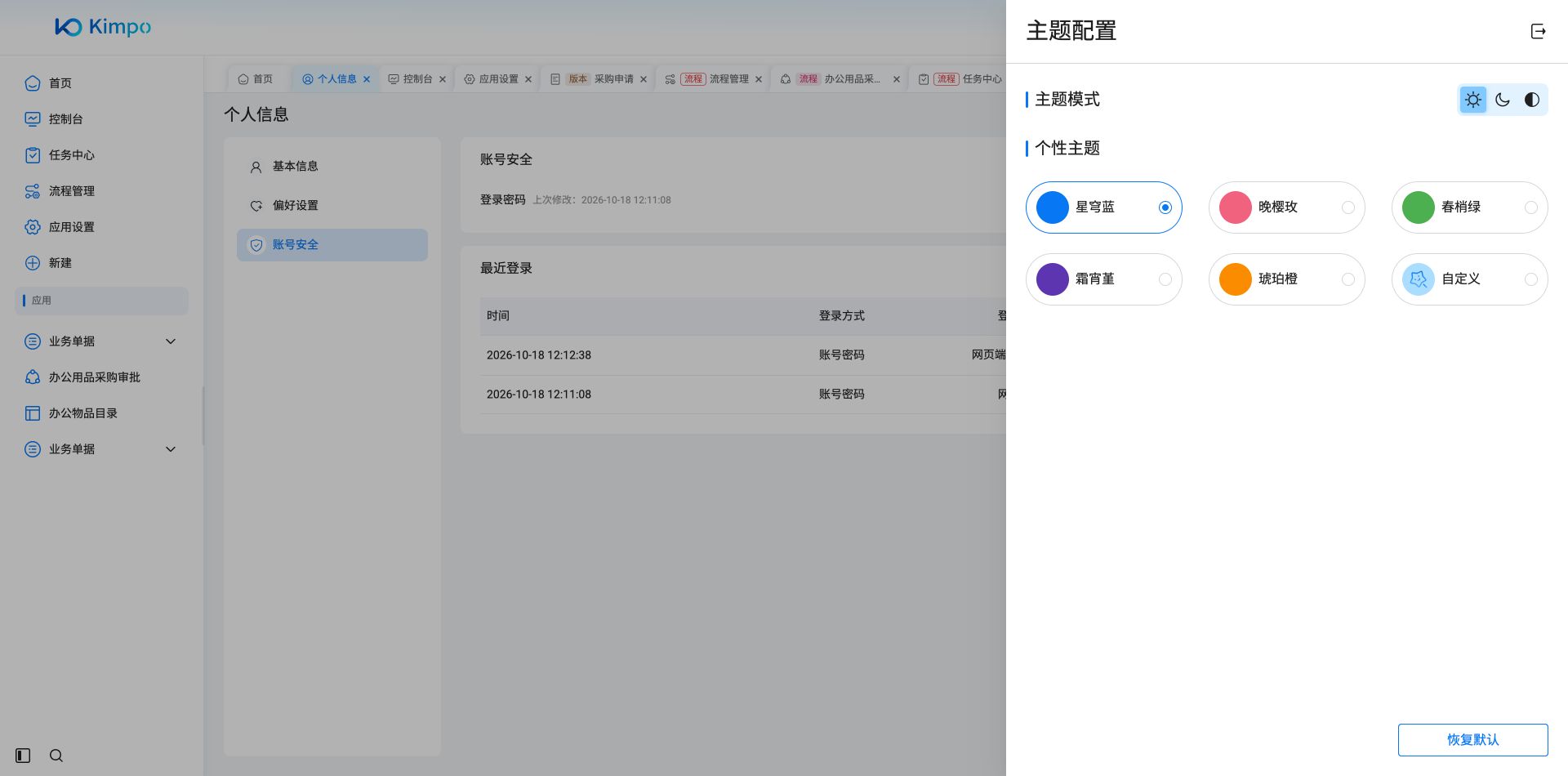Click the orange 琥珀橙 color swatch
The height and width of the screenshot is (776, 1568).
point(1236,279)
